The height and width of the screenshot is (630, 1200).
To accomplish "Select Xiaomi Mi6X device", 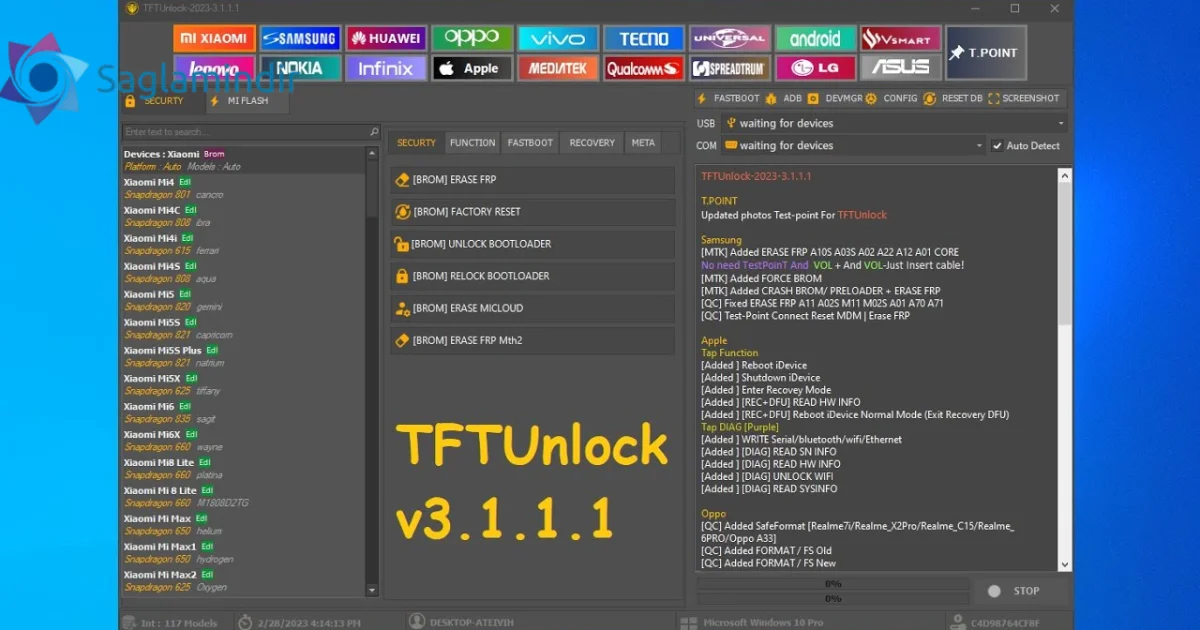I will 243,441.
